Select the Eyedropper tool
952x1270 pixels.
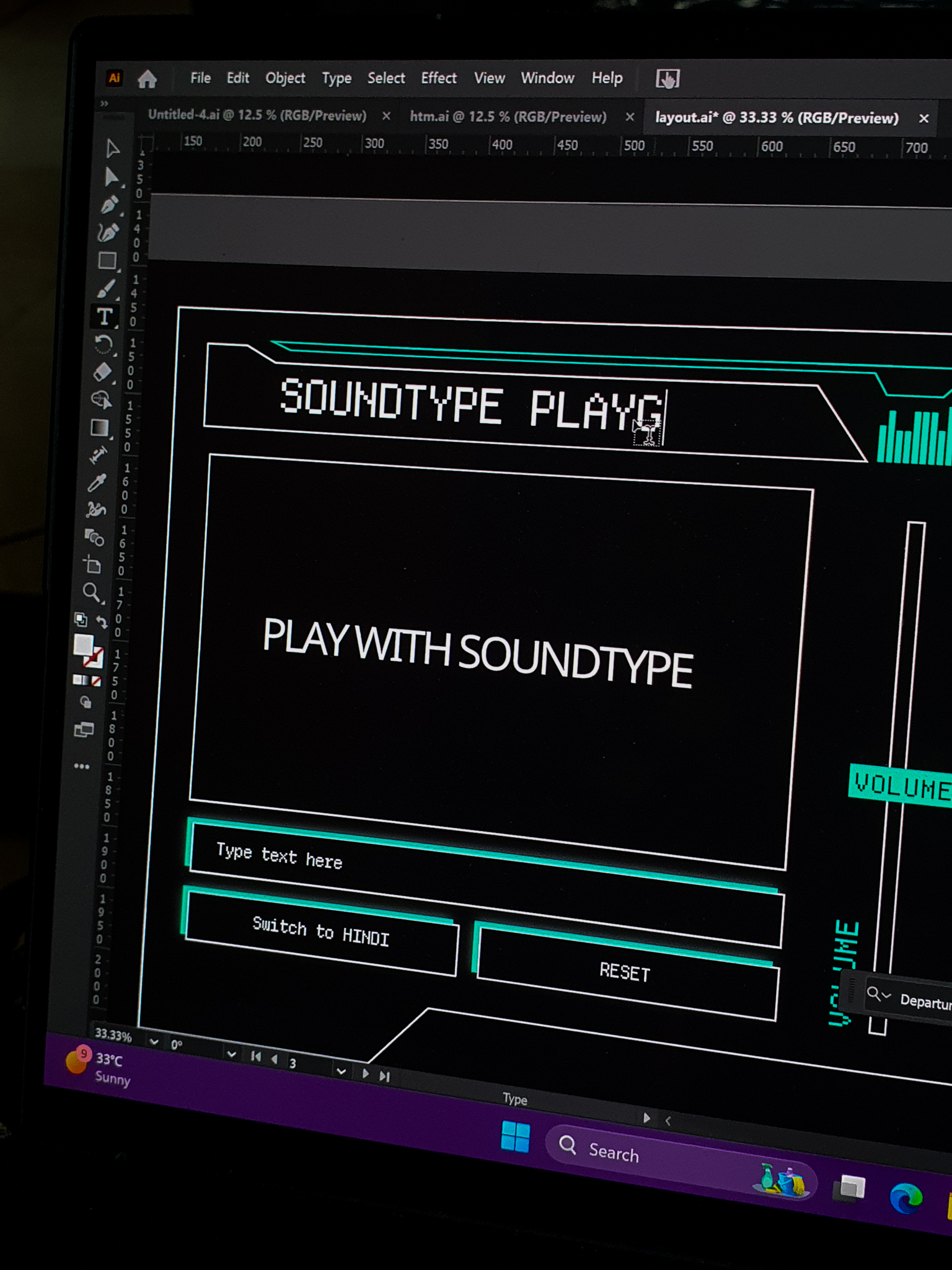[97, 482]
